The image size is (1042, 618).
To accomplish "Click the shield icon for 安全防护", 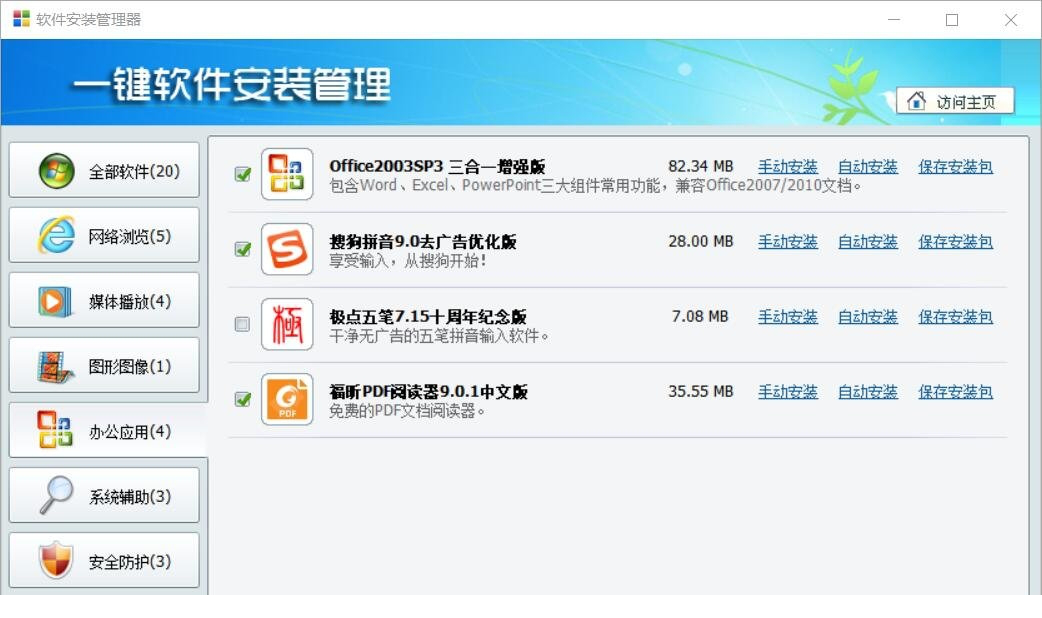I will (56, 560).
